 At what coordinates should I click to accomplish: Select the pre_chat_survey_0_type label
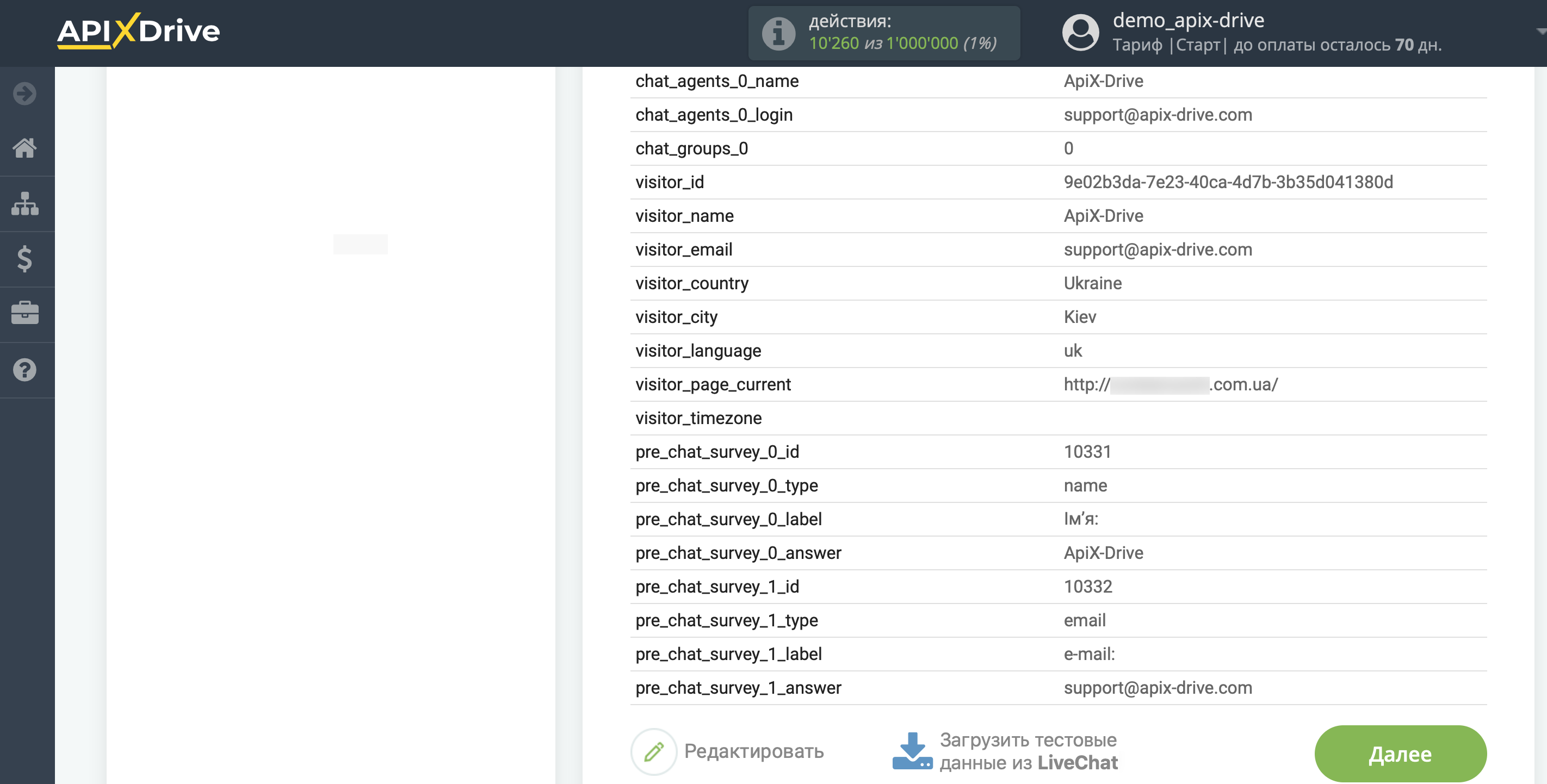point(727,485)
